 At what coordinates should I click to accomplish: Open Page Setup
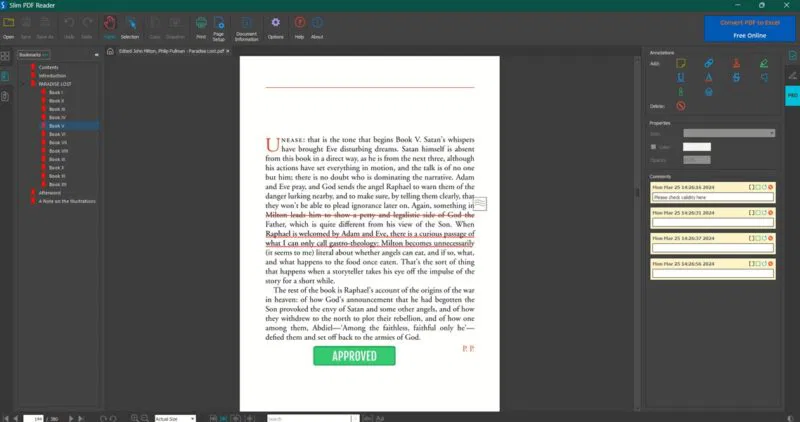219,28
